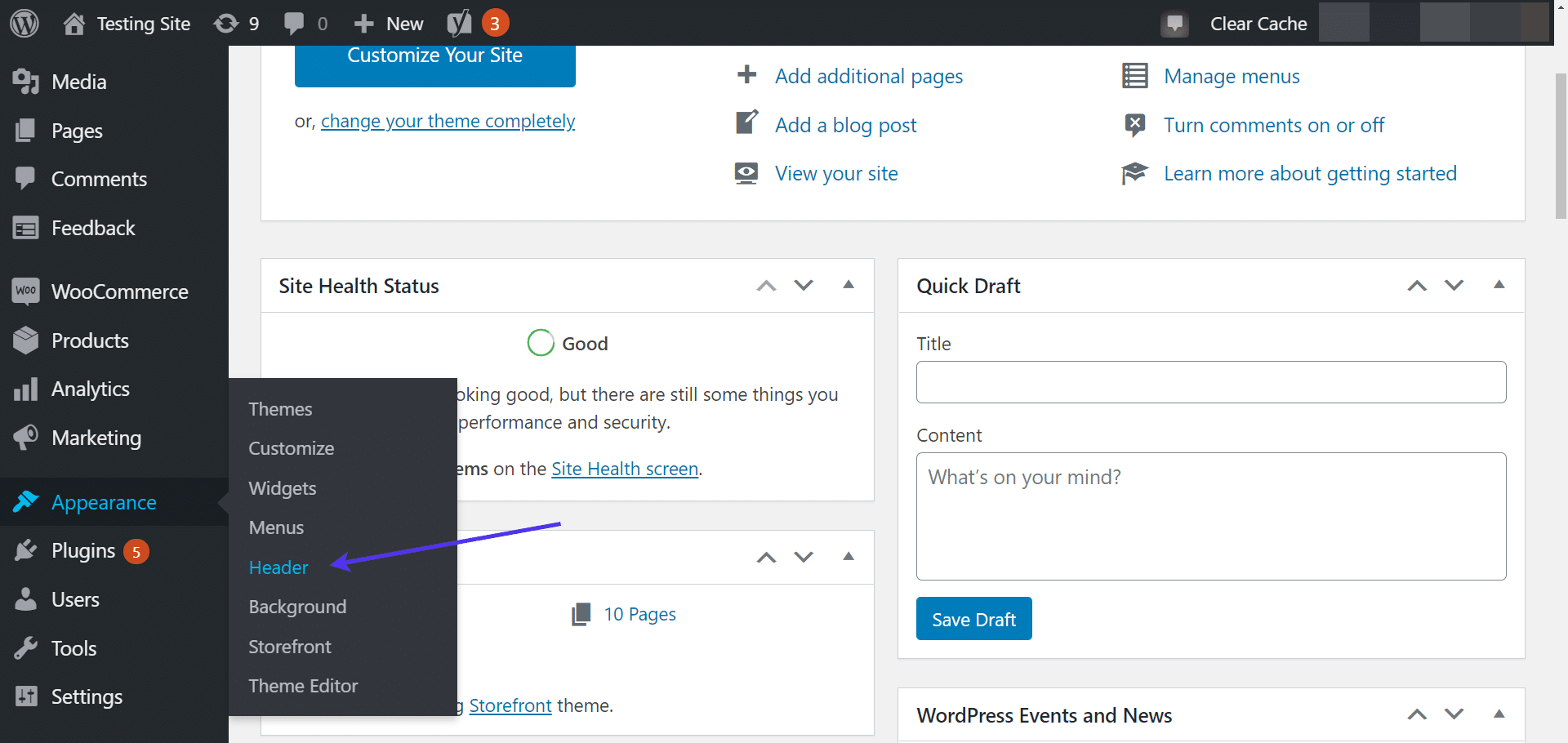The image size is (1568, 743).
Task: Open the Theme Editor submenu entry
Action: click(x=302, y=686)
